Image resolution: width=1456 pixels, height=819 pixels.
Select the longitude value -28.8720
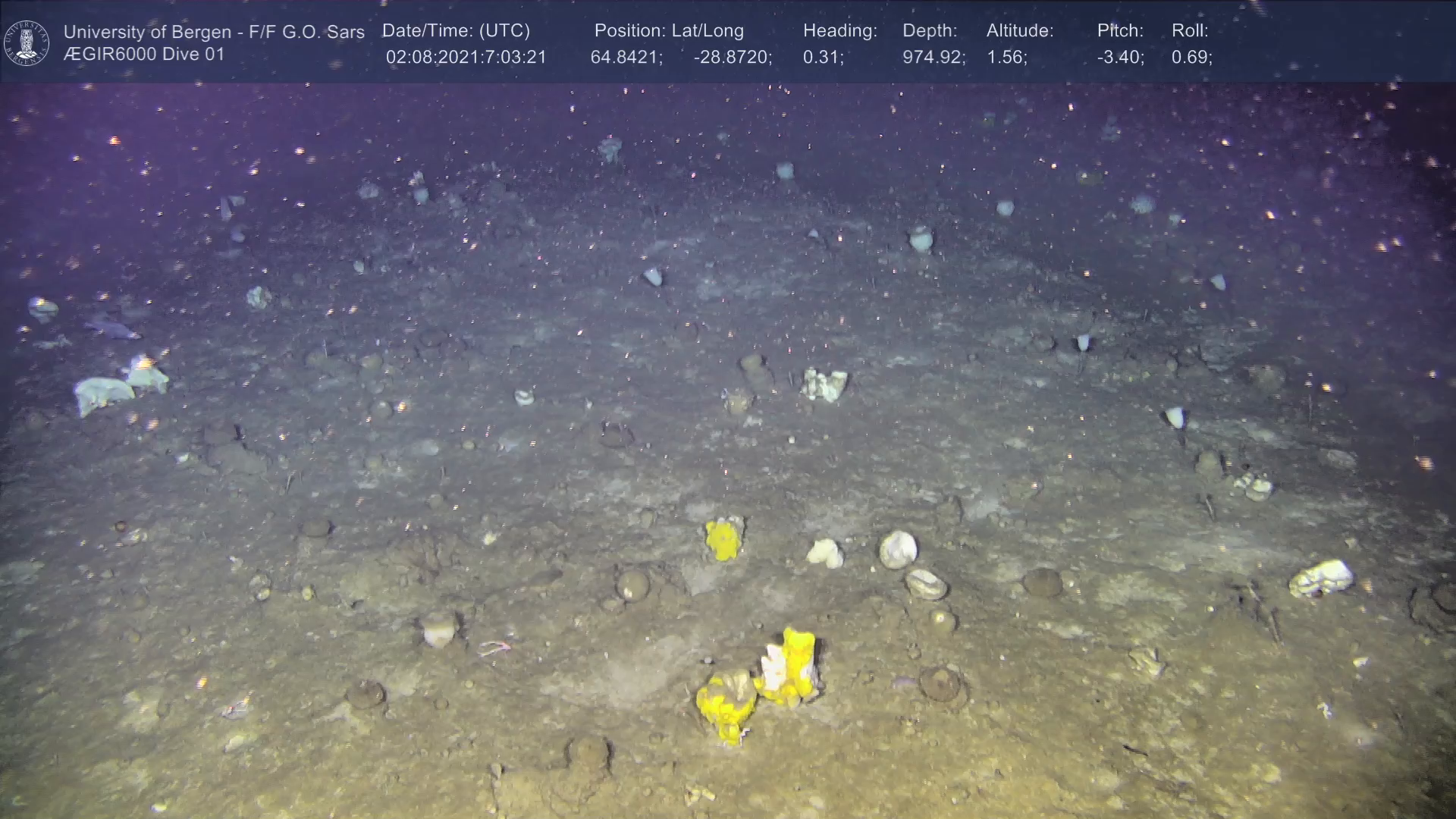tap(733, 58)
